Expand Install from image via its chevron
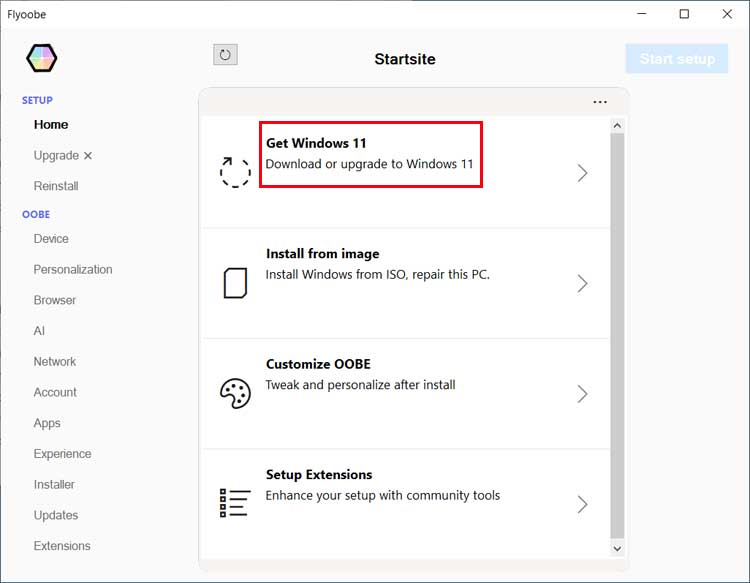The image size is (750, 583). click(x=582, y=284)
